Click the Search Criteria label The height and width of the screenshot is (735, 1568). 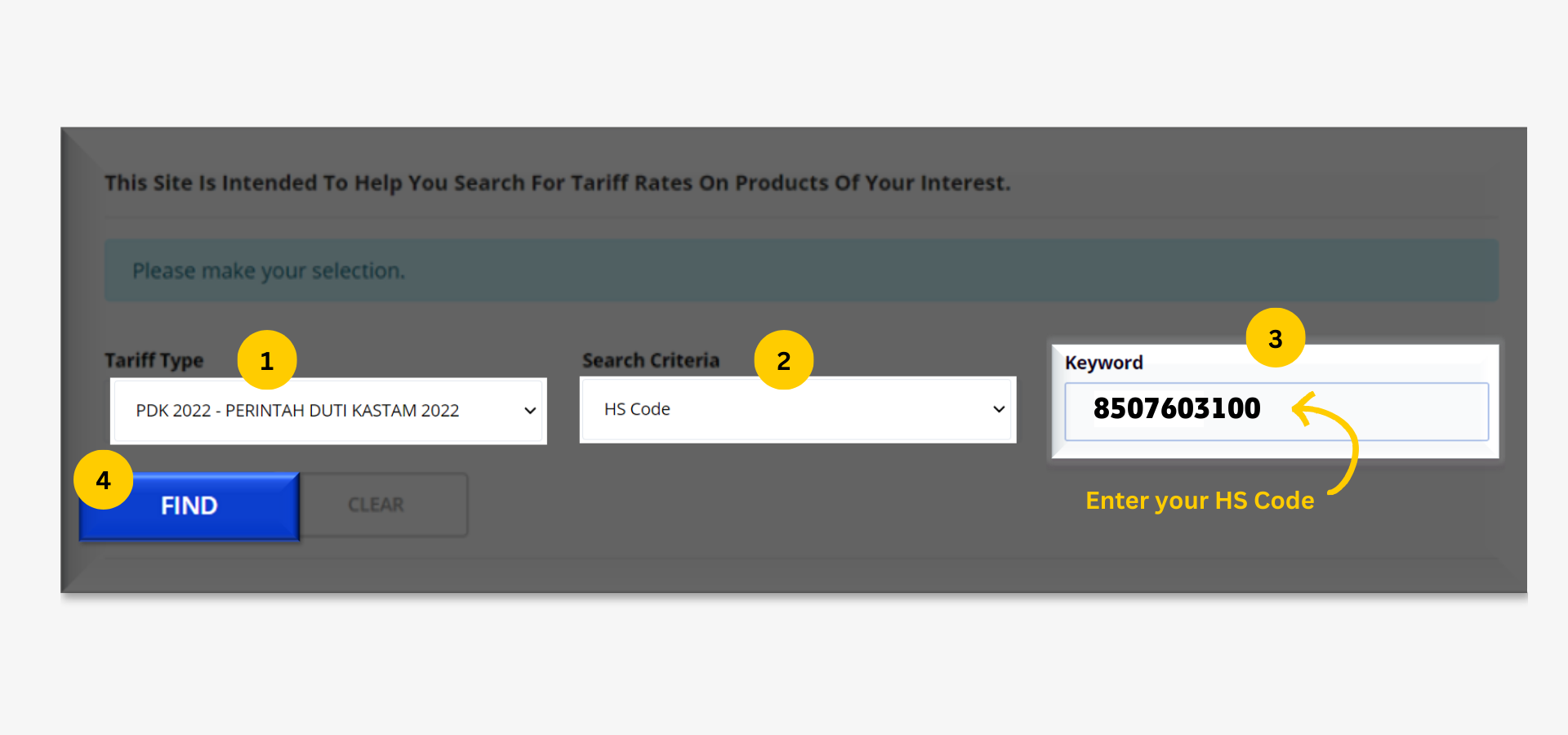pos(651,360)
